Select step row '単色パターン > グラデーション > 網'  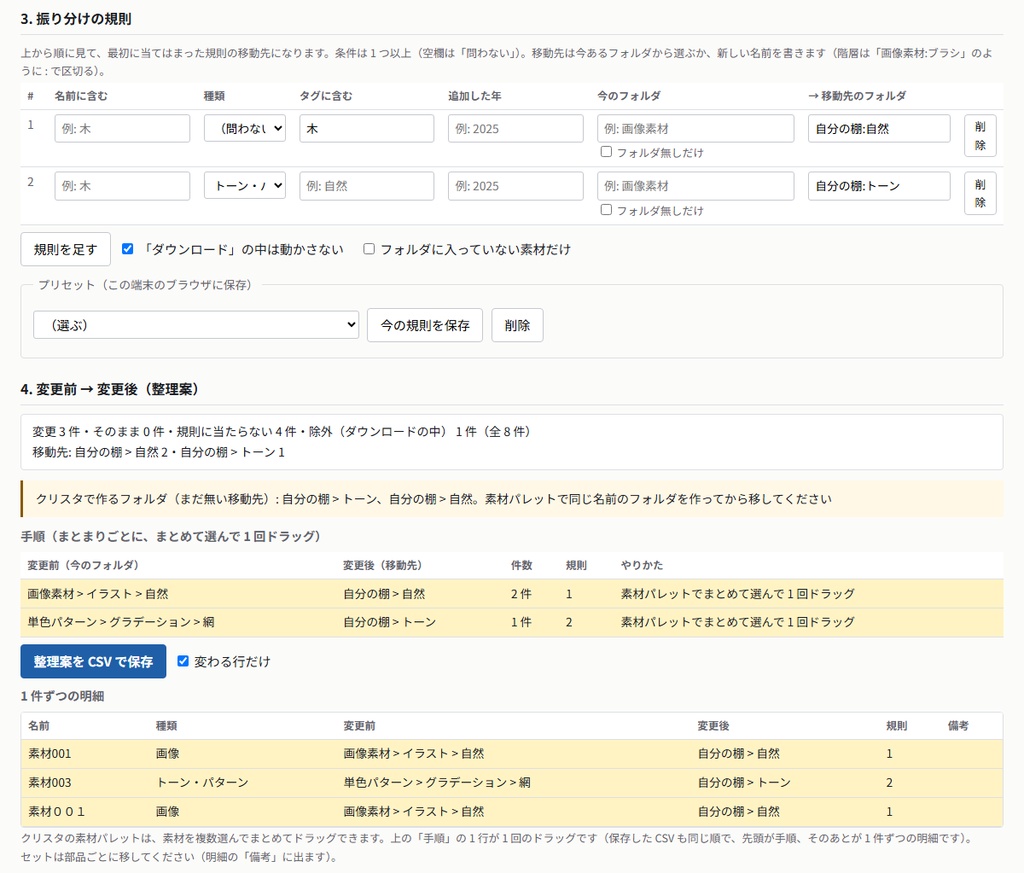coord(512,622)
